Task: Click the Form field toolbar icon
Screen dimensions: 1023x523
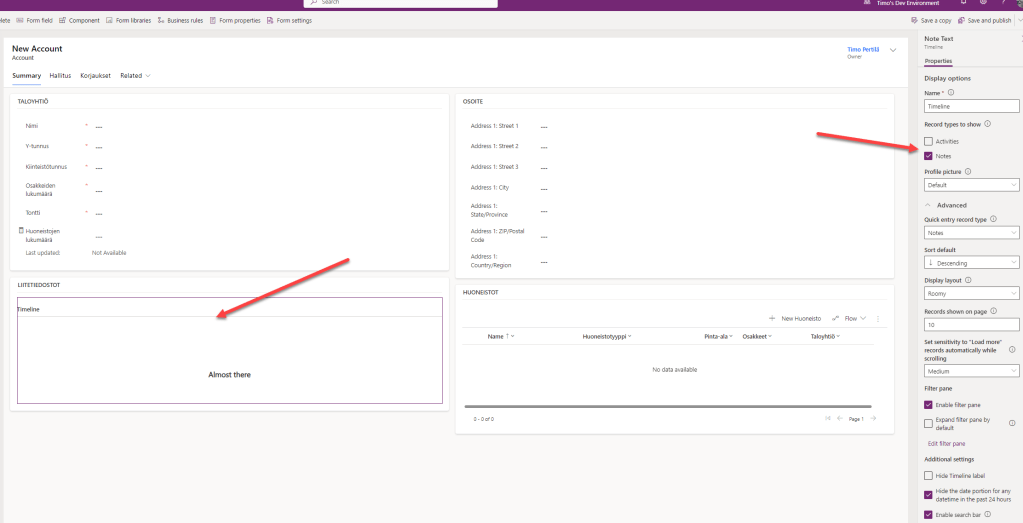Action: click(20, 20)
